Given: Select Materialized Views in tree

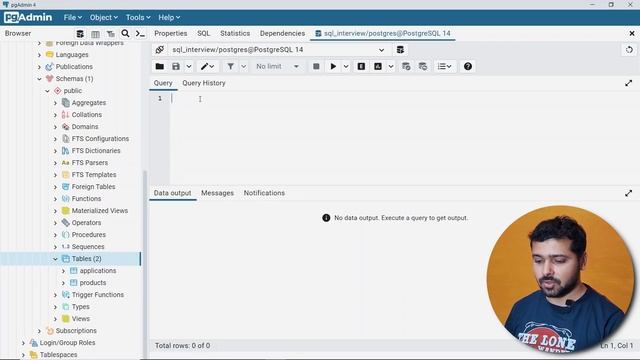Looking at the screenshot, I should tap(100, 211).
